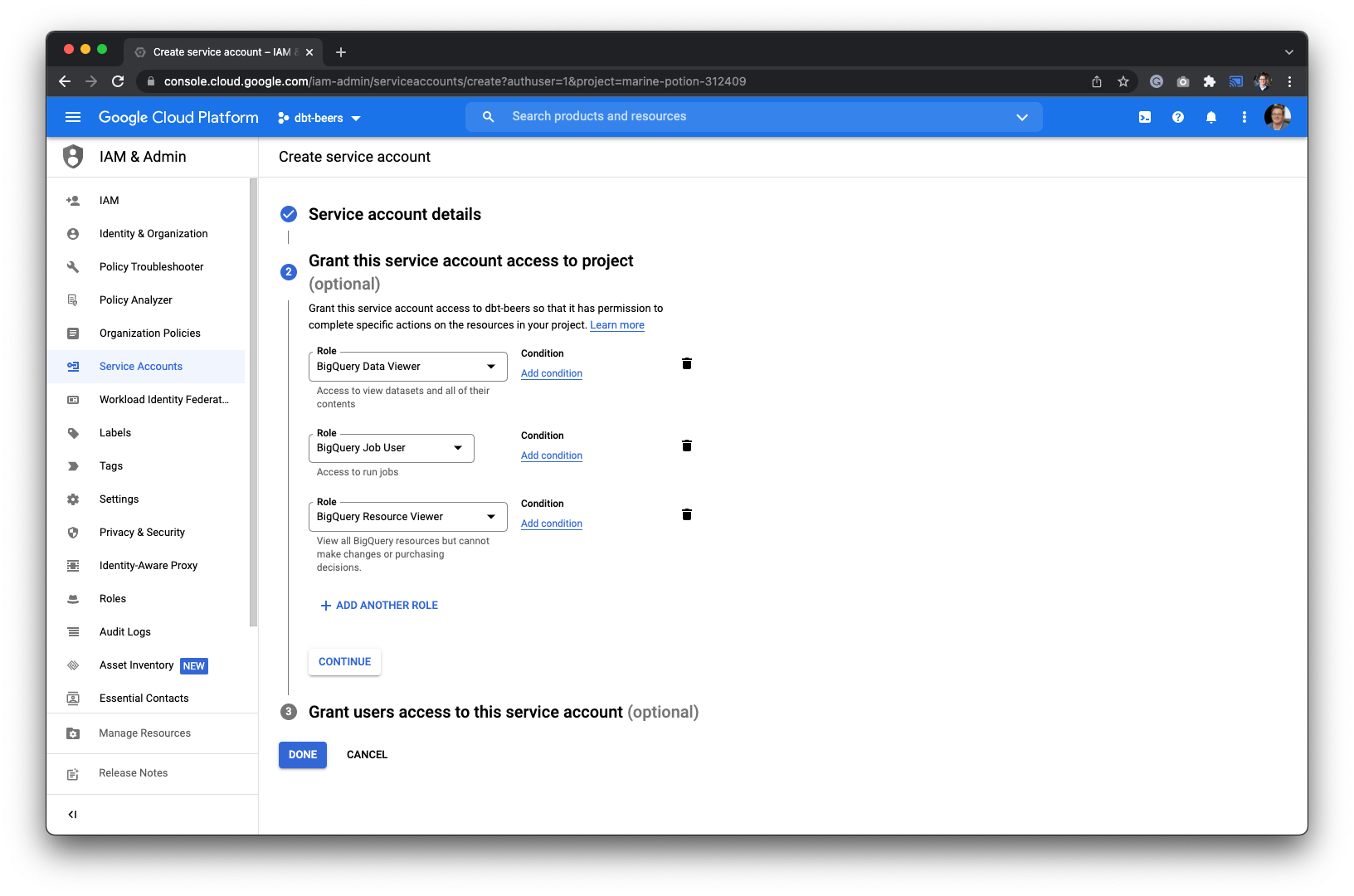The width and height of the screenshot is (1354, 896).
Task: Click the Settings gear icon in sidebar
Action: click(x=73, y=499)
